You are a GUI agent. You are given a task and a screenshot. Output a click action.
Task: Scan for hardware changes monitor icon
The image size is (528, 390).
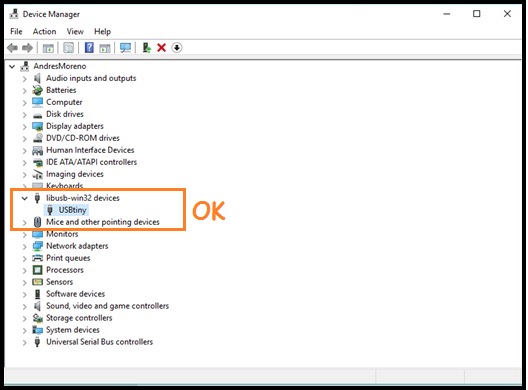125,48
